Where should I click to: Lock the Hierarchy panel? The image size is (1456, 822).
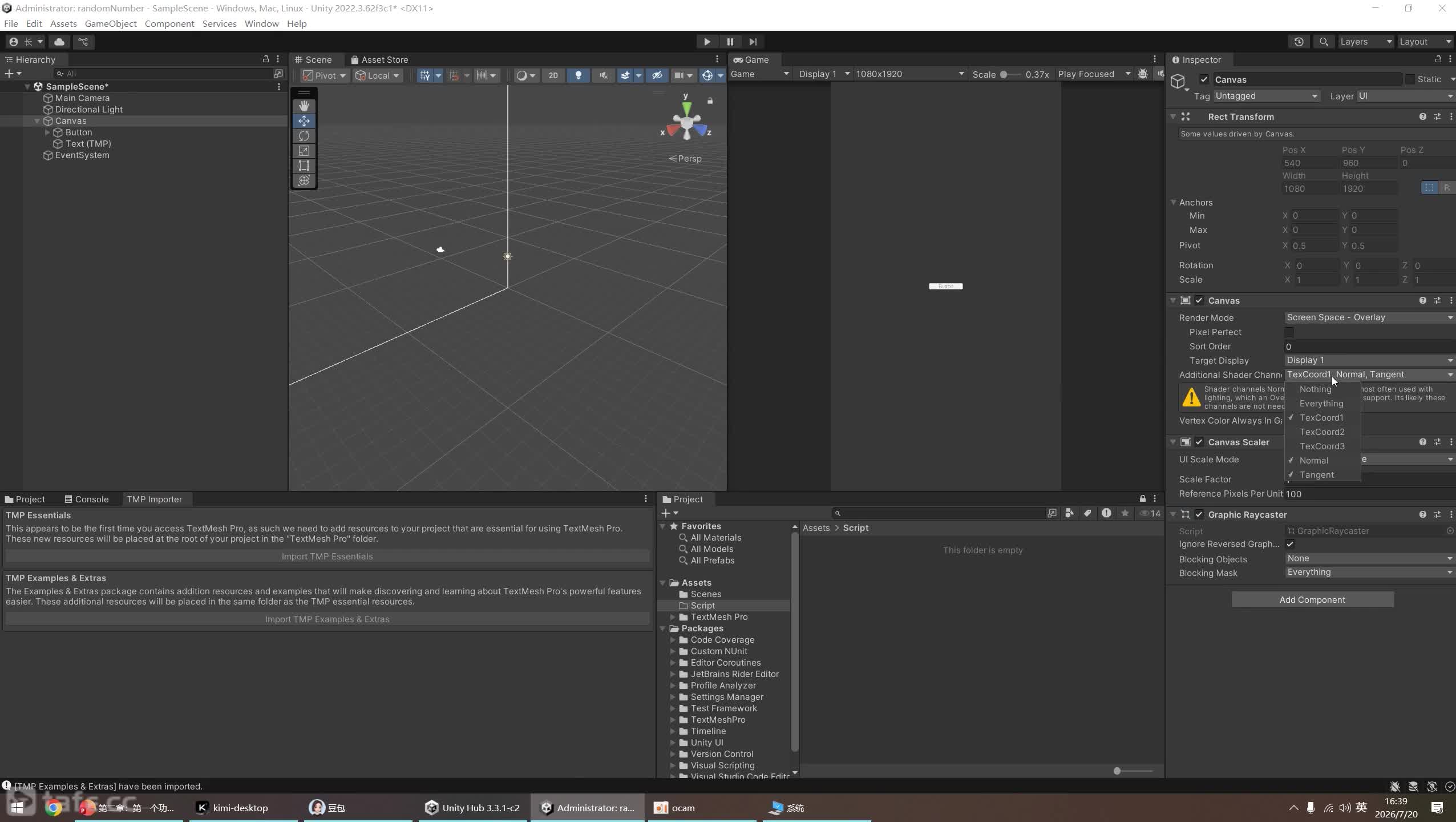pos(265,59)
